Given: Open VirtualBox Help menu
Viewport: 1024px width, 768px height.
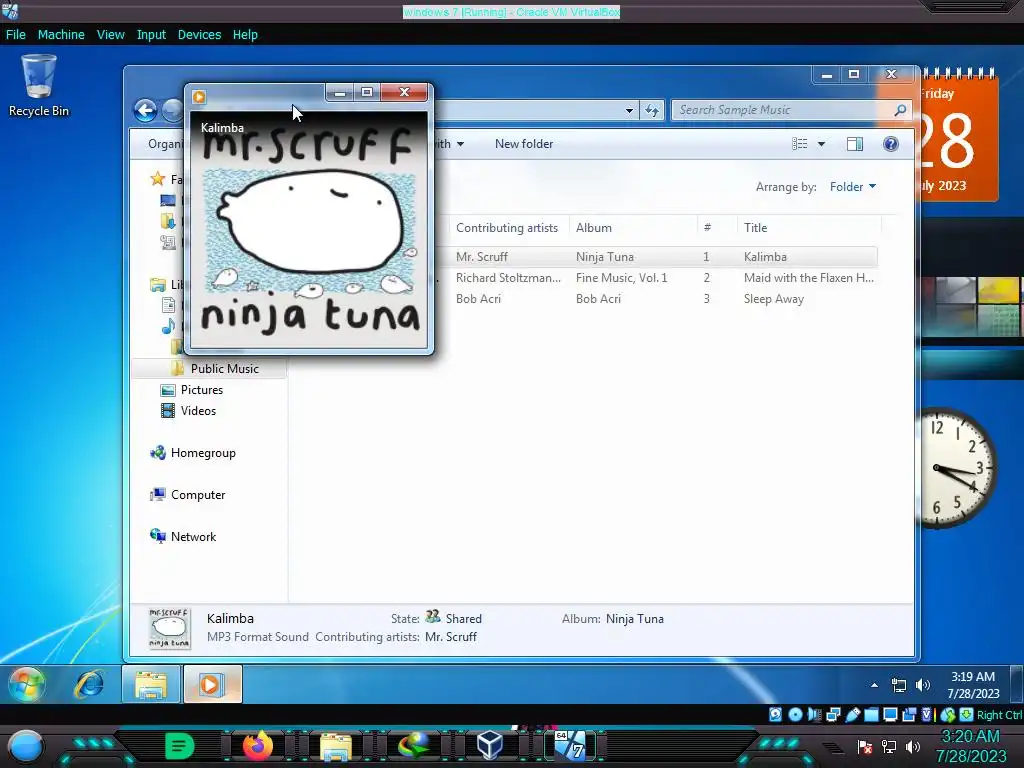Looking at the screenshot, I should [x=245, y=35].
